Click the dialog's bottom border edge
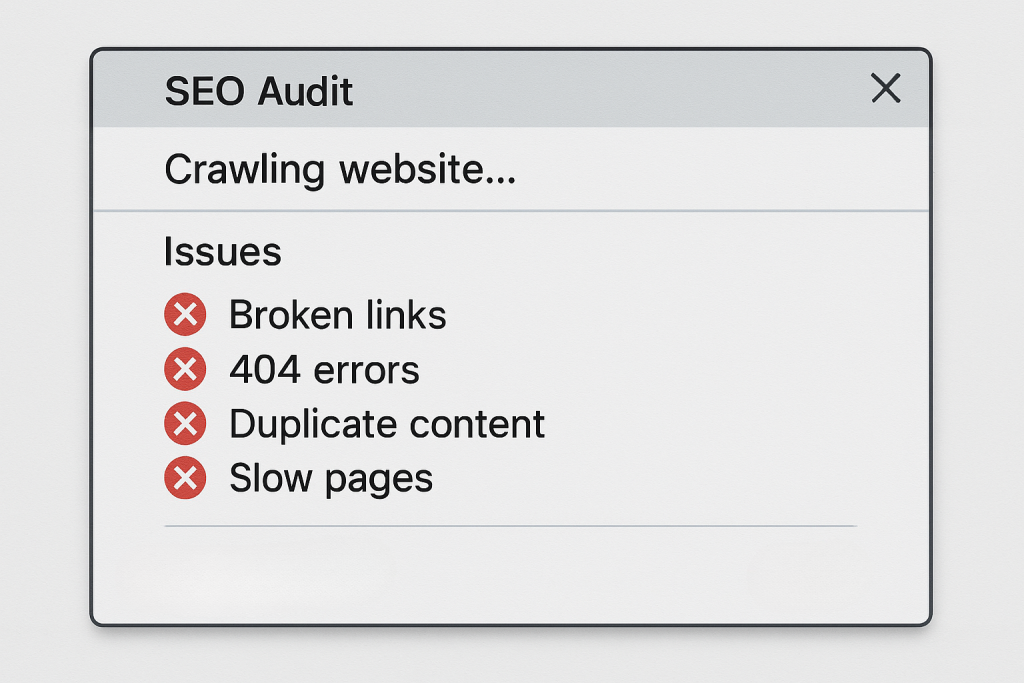The height and width of the screenshot is (683, 1024). [510, 624]
